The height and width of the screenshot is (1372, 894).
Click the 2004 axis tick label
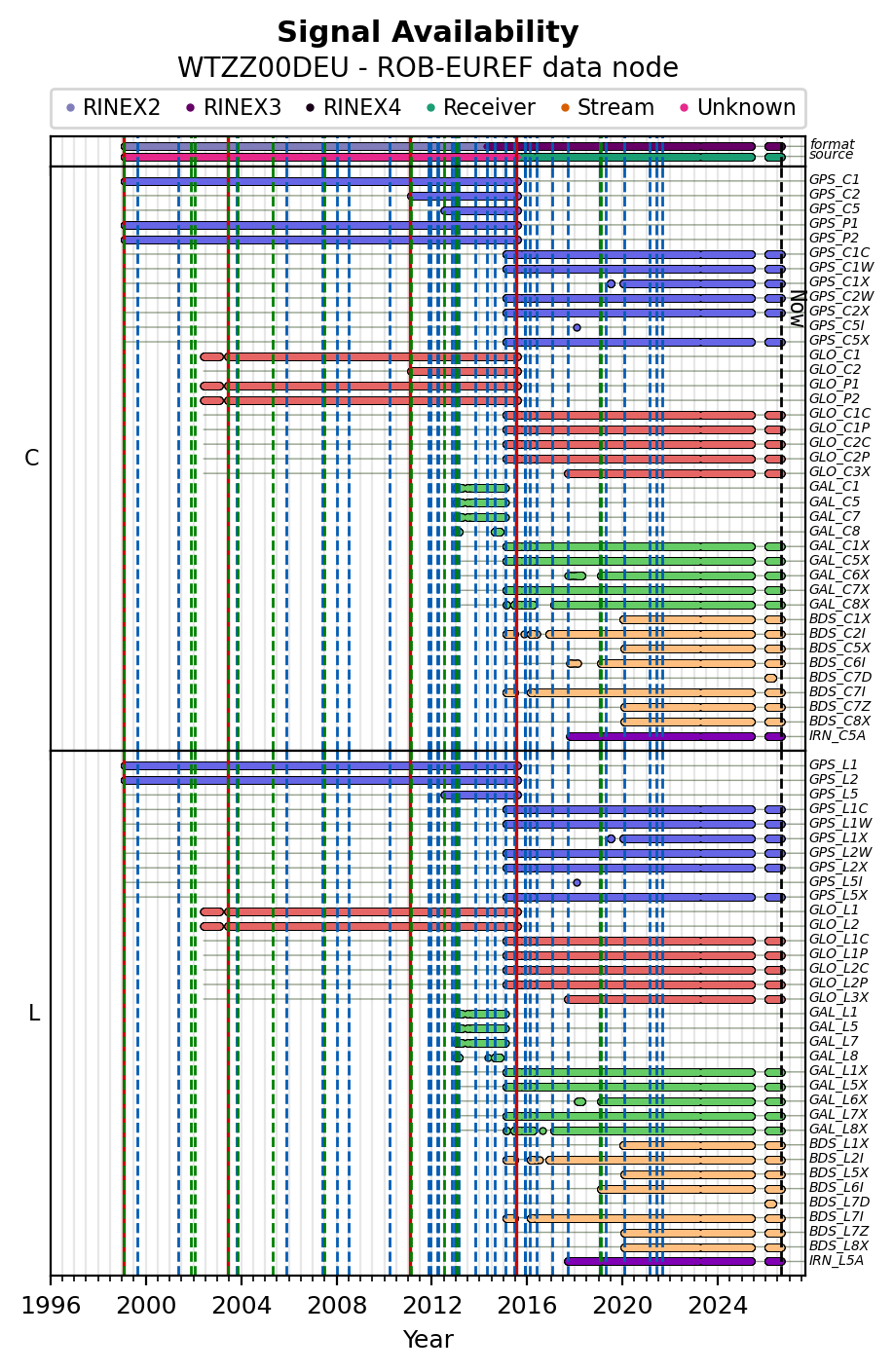pos(242,1305)
